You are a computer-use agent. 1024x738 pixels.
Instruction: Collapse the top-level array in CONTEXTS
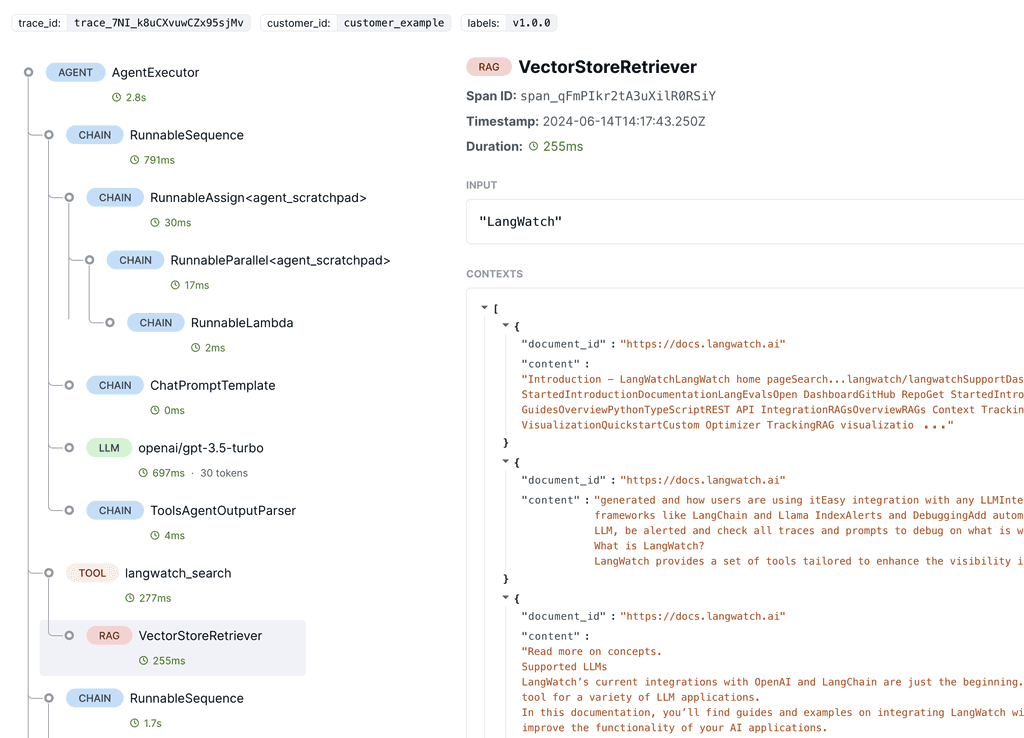[x=485, y=308]
